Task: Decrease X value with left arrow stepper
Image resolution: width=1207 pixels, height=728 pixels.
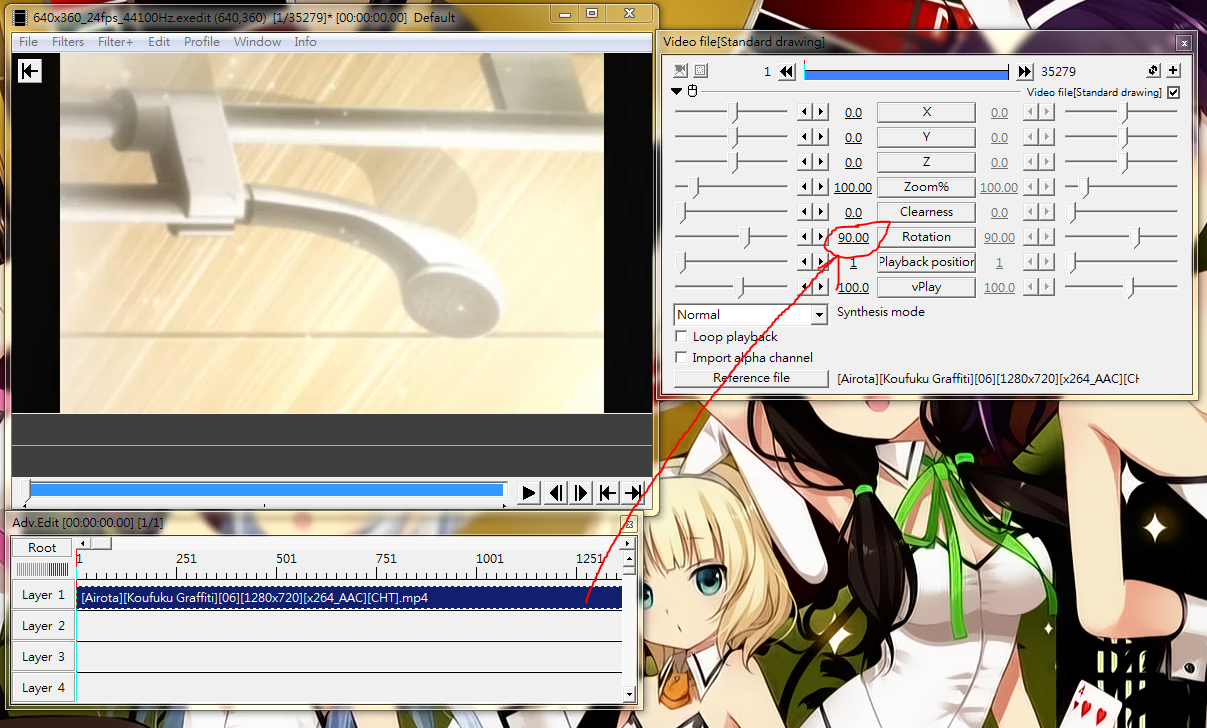Action: [805, 112]
